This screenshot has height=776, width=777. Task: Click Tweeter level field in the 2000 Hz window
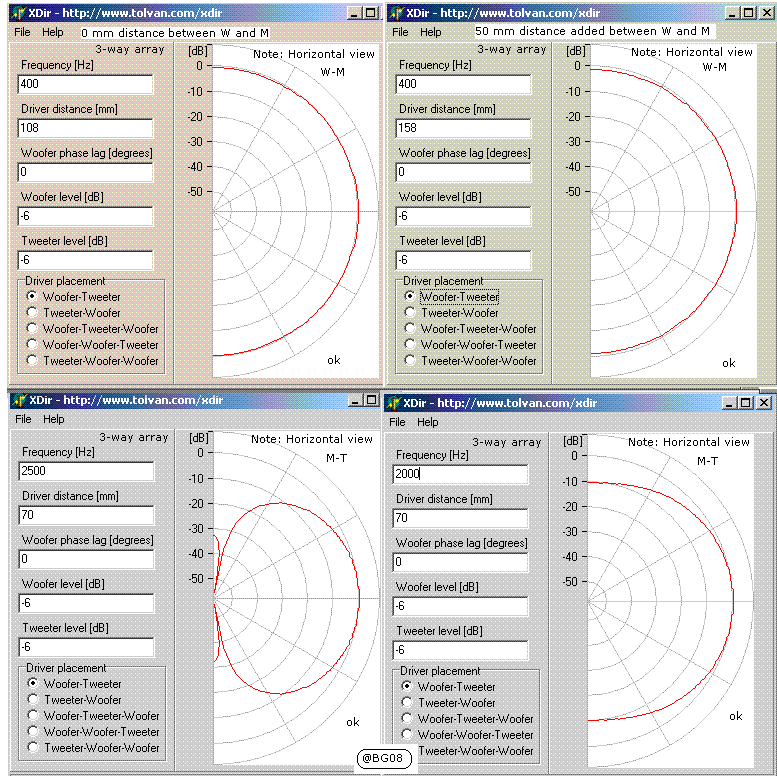point(460,650)
